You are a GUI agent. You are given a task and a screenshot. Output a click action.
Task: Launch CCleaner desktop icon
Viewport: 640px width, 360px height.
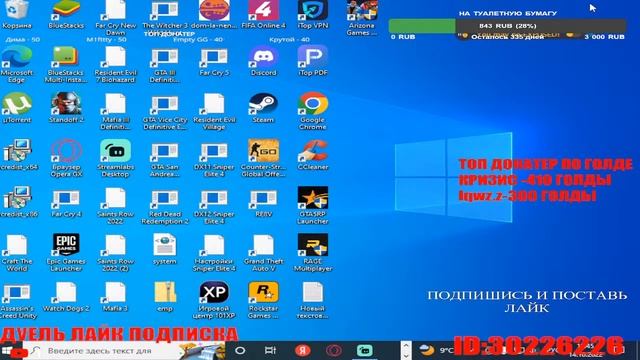(313, 155)
